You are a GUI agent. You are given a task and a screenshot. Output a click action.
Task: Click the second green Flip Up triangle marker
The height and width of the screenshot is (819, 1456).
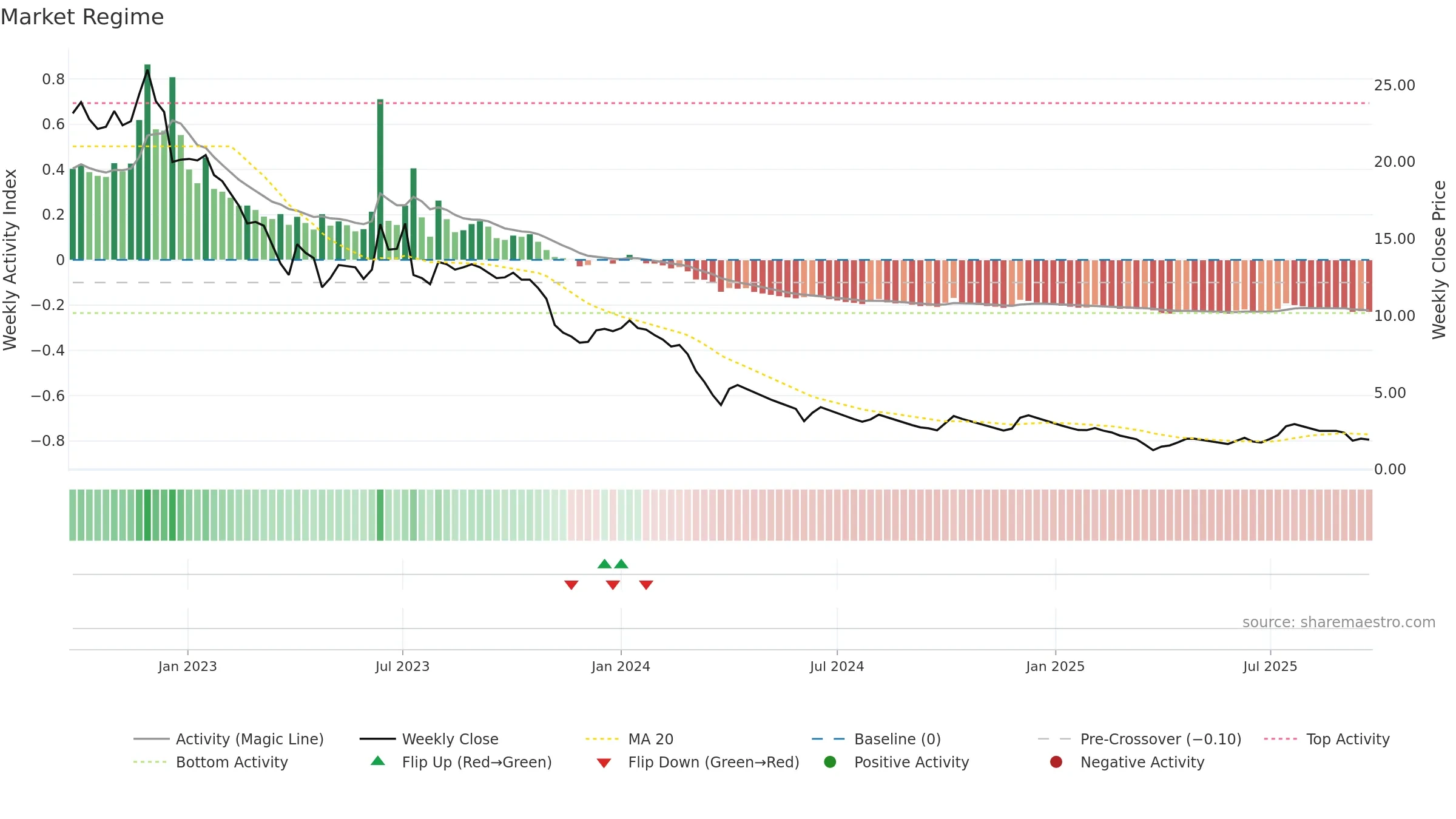pyautogui.click(x=621, y=564)
